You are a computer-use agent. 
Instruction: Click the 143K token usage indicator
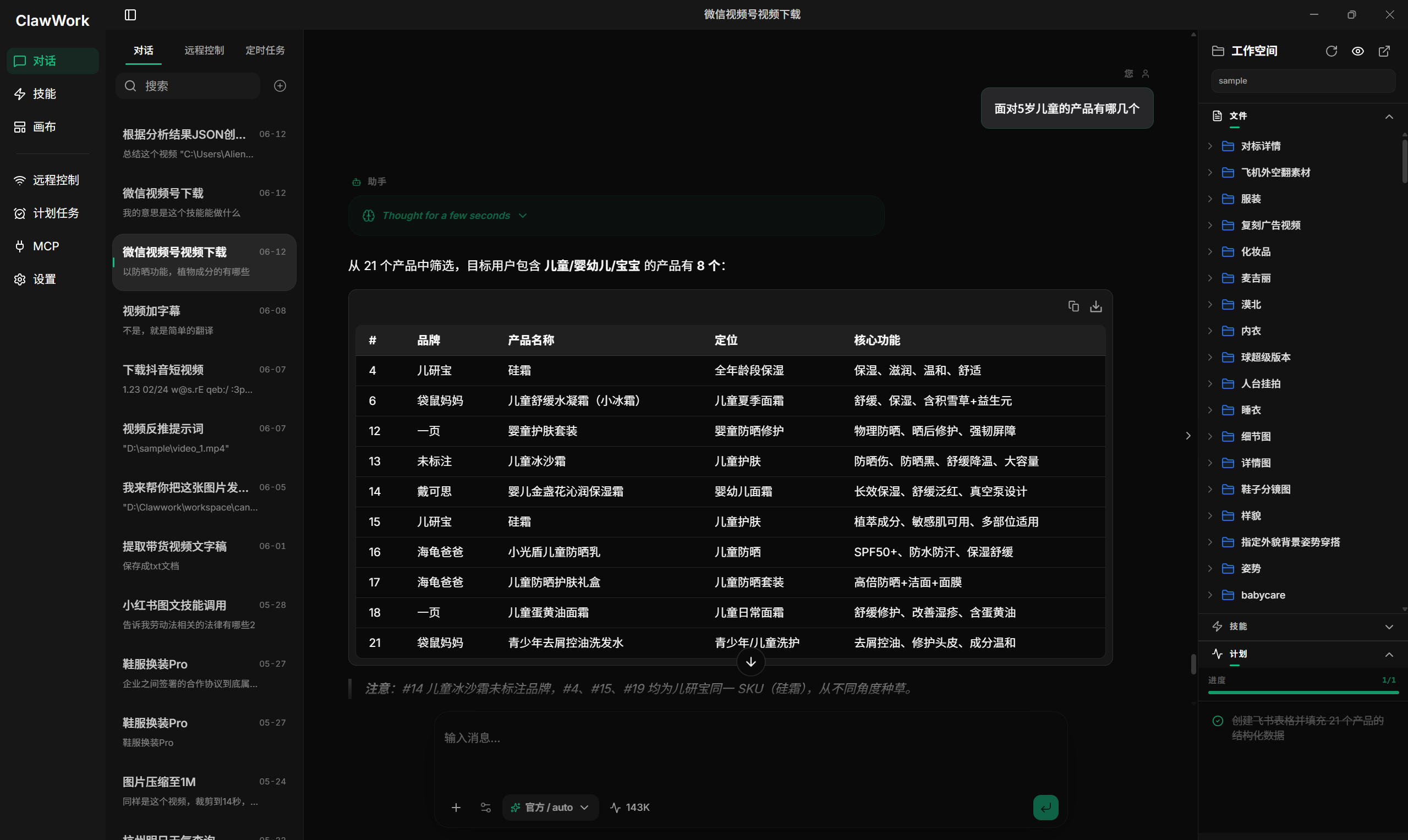pyautogui.click(x=629, y=807)
